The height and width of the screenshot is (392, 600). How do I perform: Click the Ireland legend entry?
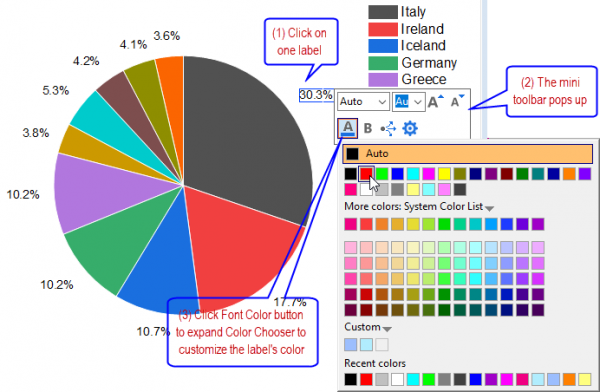406,29
